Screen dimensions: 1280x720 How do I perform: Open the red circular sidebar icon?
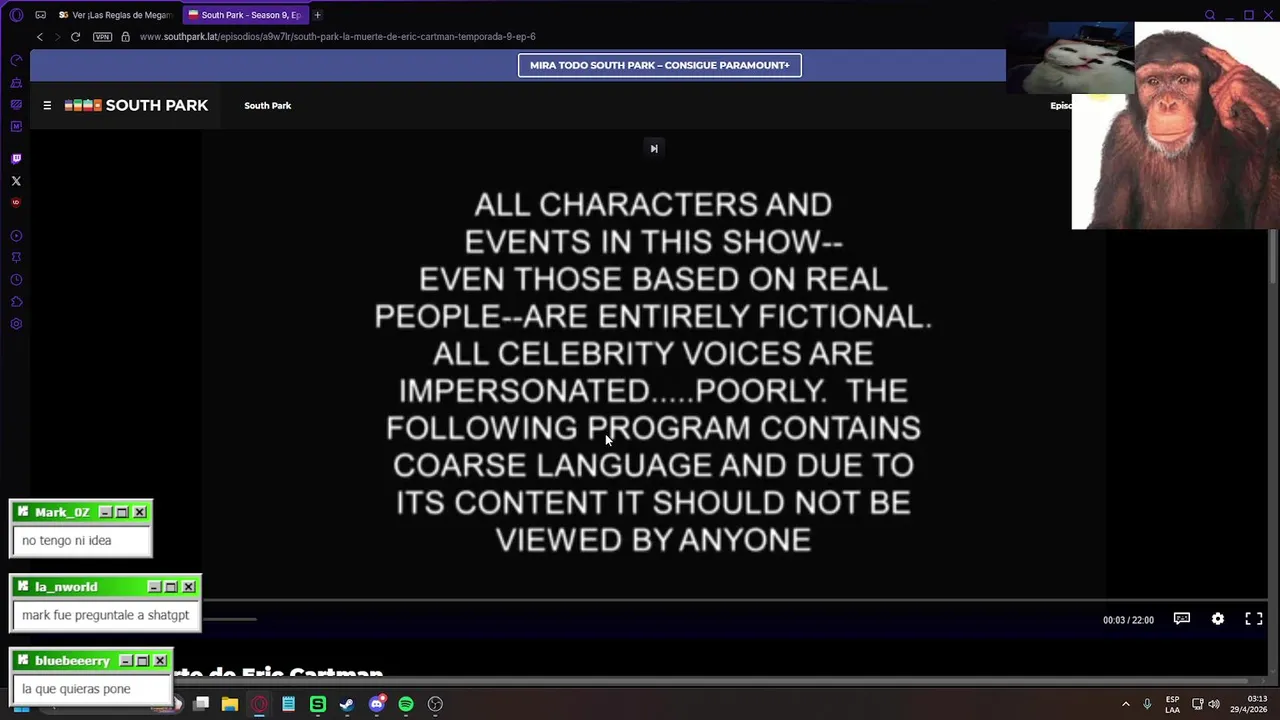tap(16, 203)
